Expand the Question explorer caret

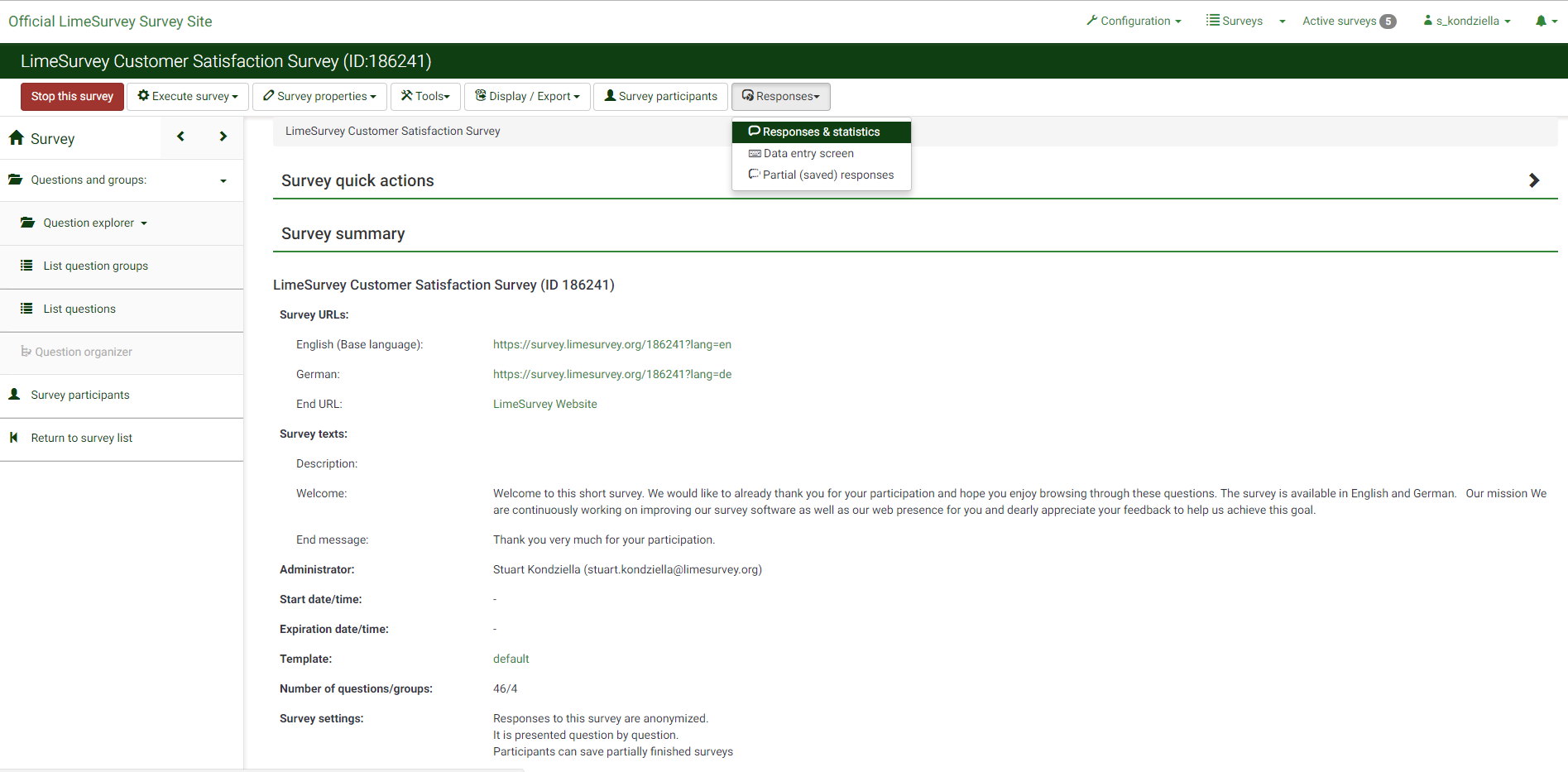coord(144,223)
